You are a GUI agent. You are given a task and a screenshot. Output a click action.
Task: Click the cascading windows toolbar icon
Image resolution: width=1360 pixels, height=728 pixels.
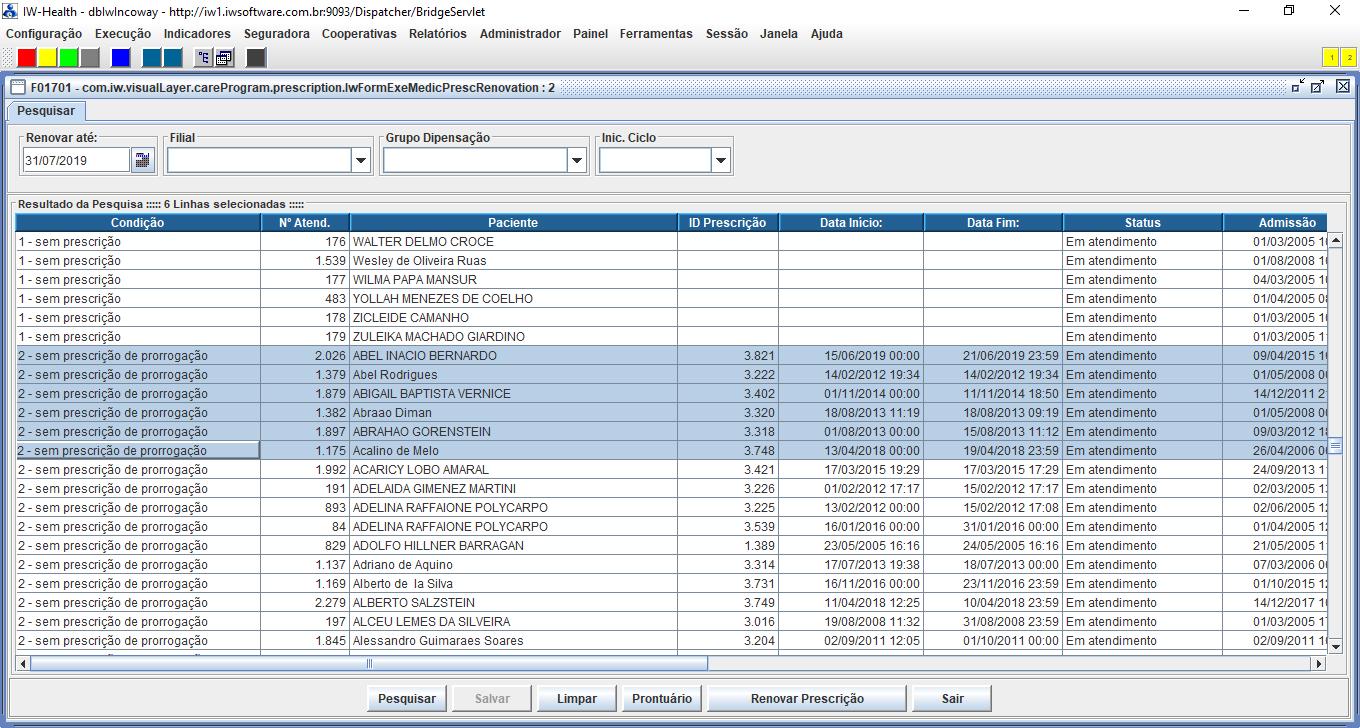click(224, 58)
